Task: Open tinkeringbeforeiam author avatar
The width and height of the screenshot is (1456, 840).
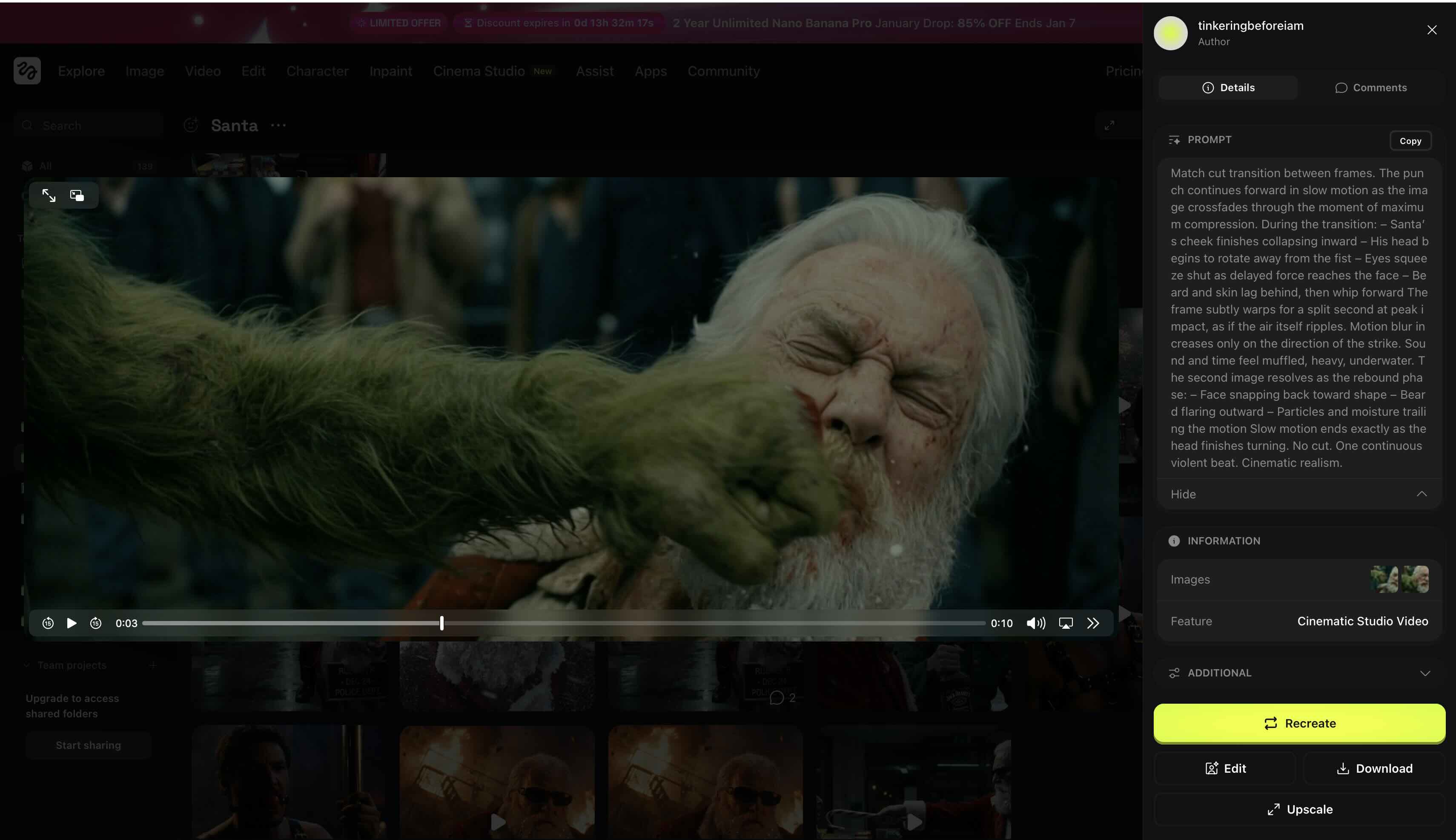Action: [1170, 34]
